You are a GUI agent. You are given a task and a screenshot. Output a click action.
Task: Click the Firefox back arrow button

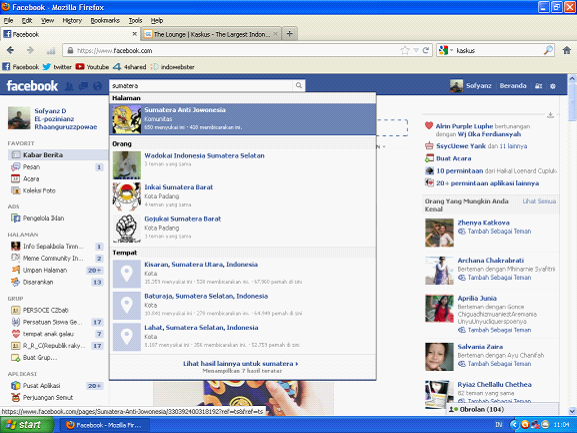(x=10, y=50)
